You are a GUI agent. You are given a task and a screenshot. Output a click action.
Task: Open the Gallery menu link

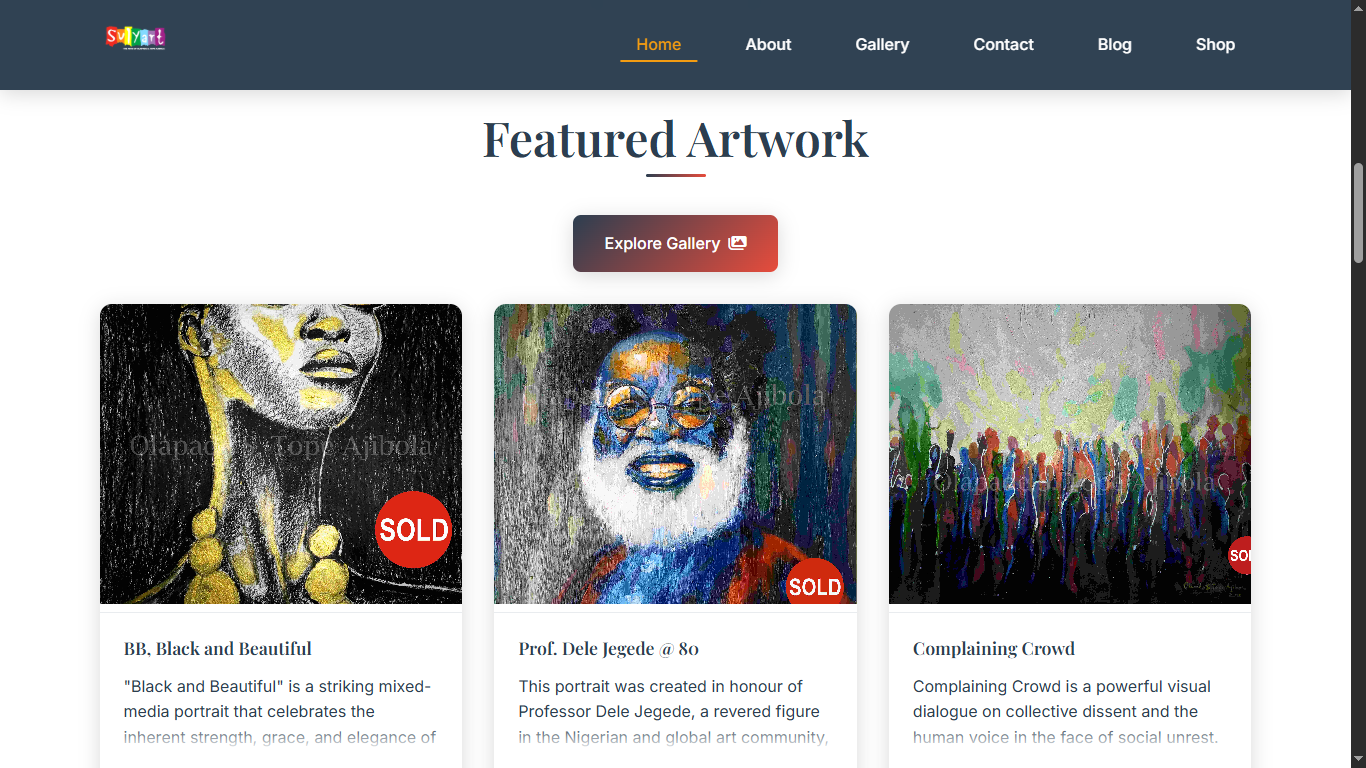882,44
